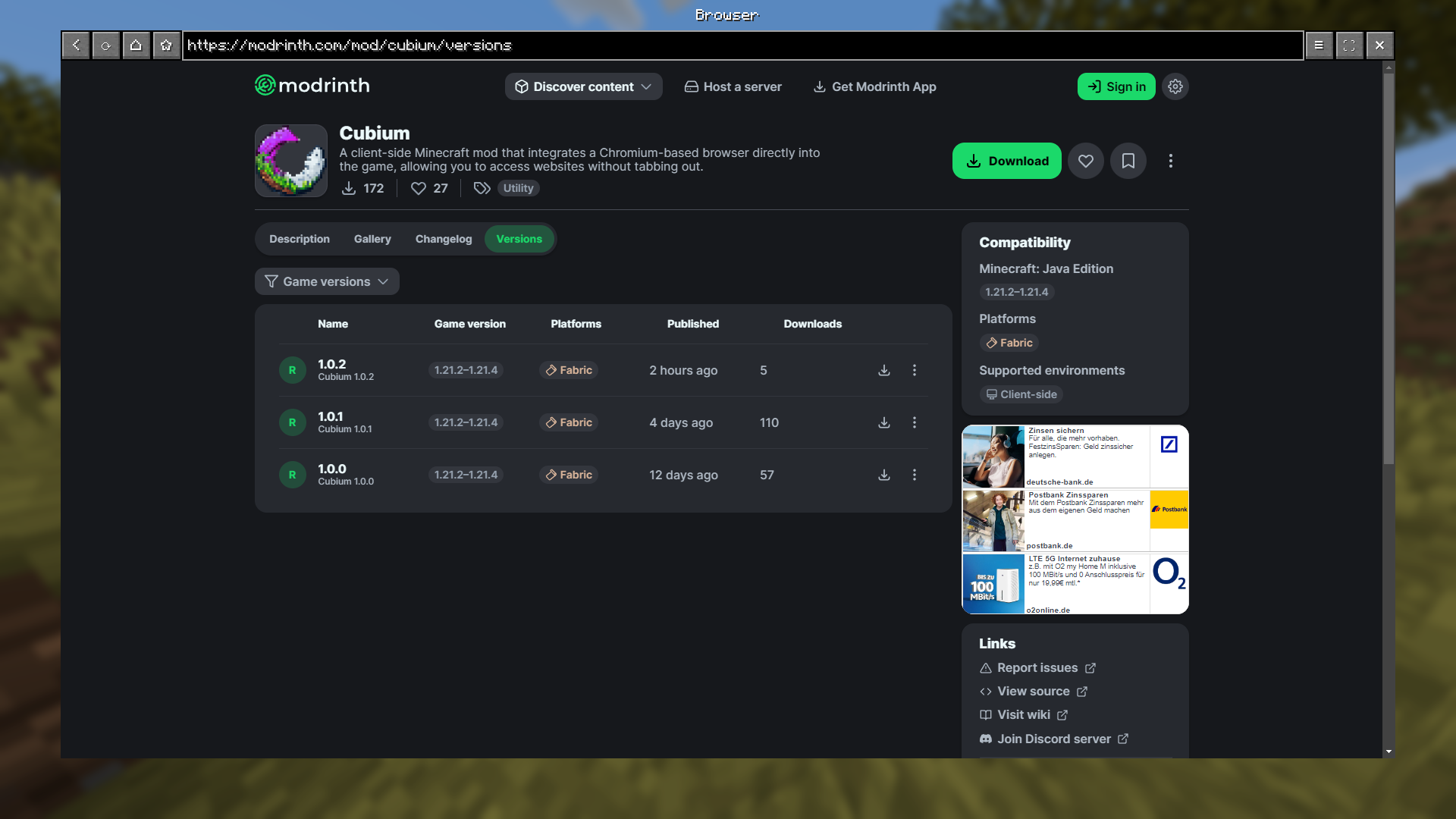Open Get Modrinth App link

[874, 86]
